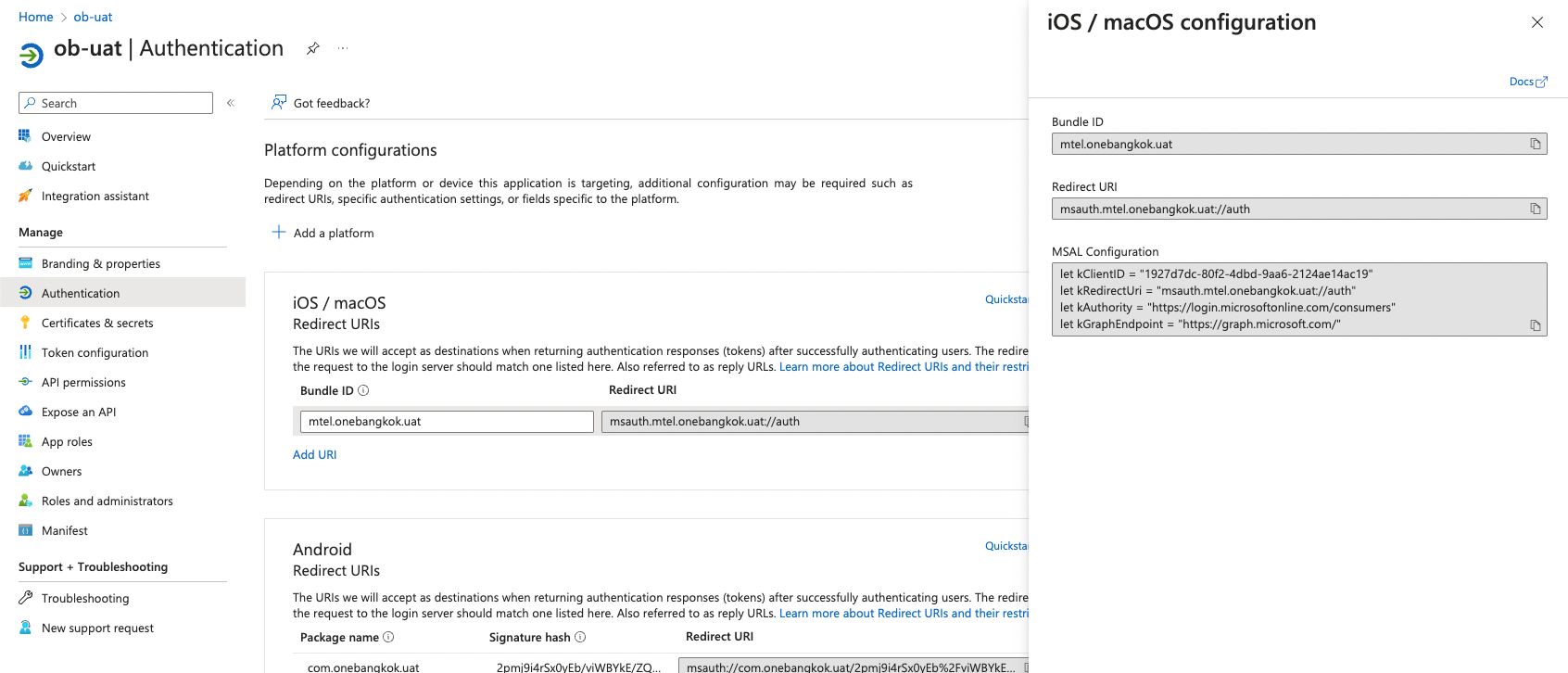
Task: Click the MSAL Configuration code box
Action: click(1299, 299)
